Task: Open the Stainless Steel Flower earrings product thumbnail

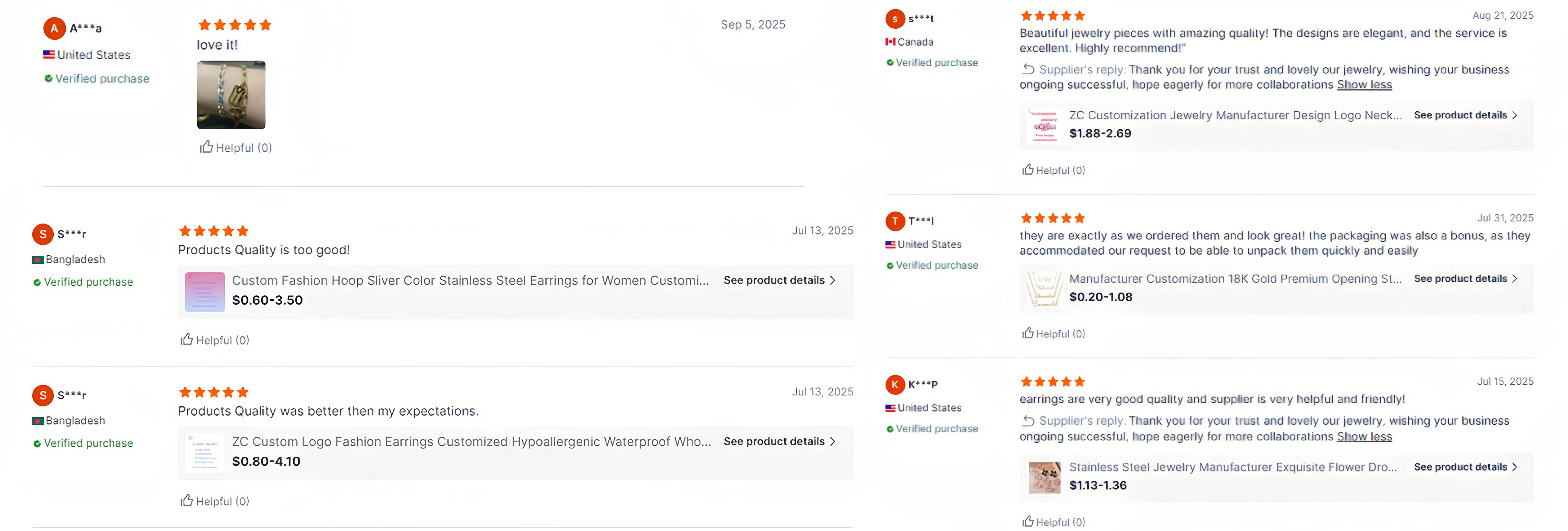Action: (1045, 477)
